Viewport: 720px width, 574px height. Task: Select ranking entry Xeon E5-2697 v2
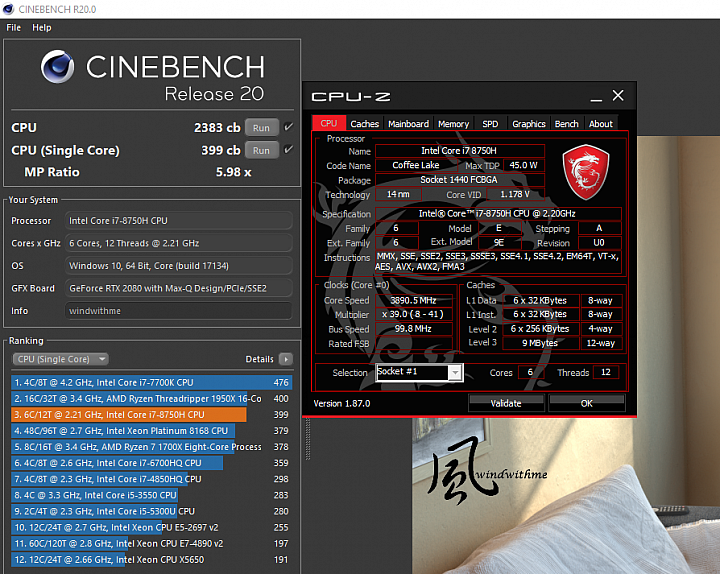[152, 527]
